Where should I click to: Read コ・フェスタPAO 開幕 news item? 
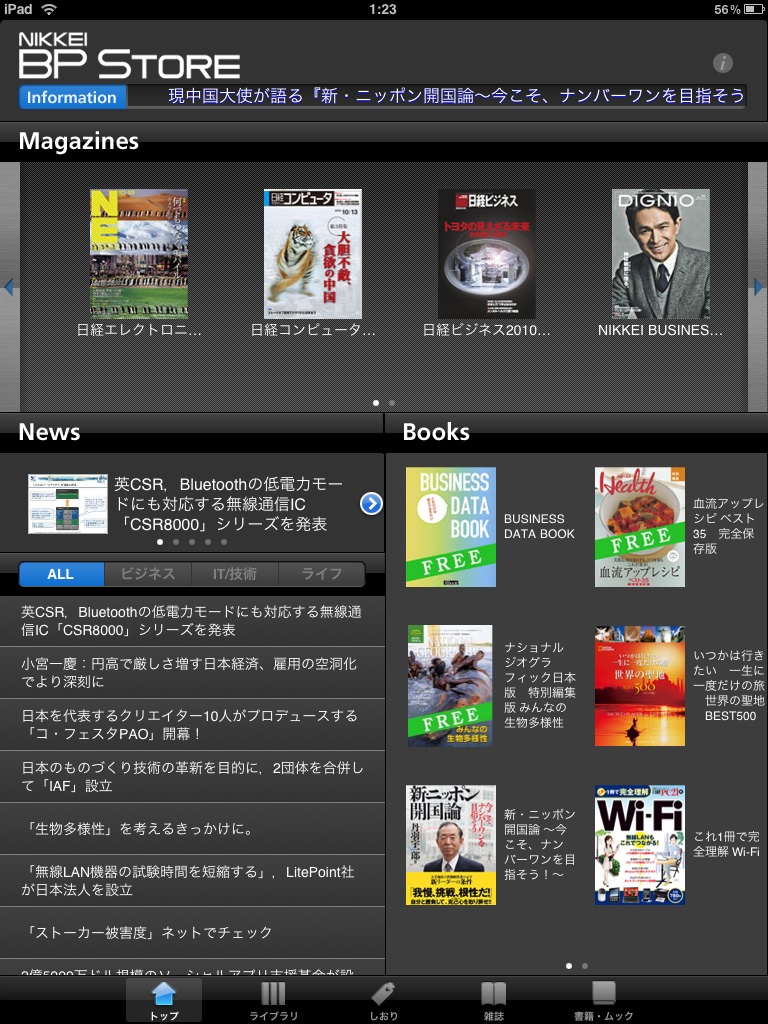pyautogui.click(x=192, y=725)
